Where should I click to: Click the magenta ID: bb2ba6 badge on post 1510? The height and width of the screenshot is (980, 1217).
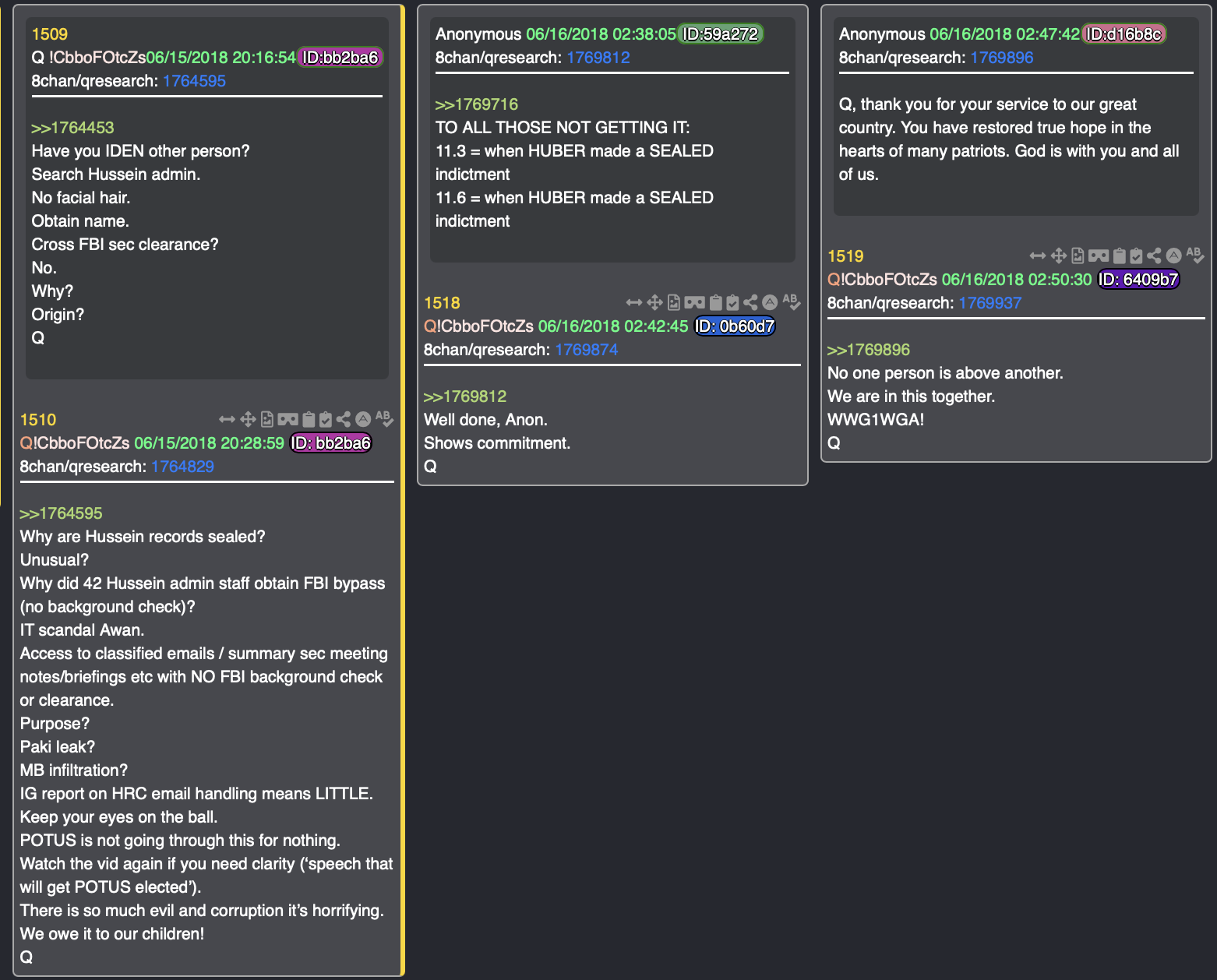(331, 443)
